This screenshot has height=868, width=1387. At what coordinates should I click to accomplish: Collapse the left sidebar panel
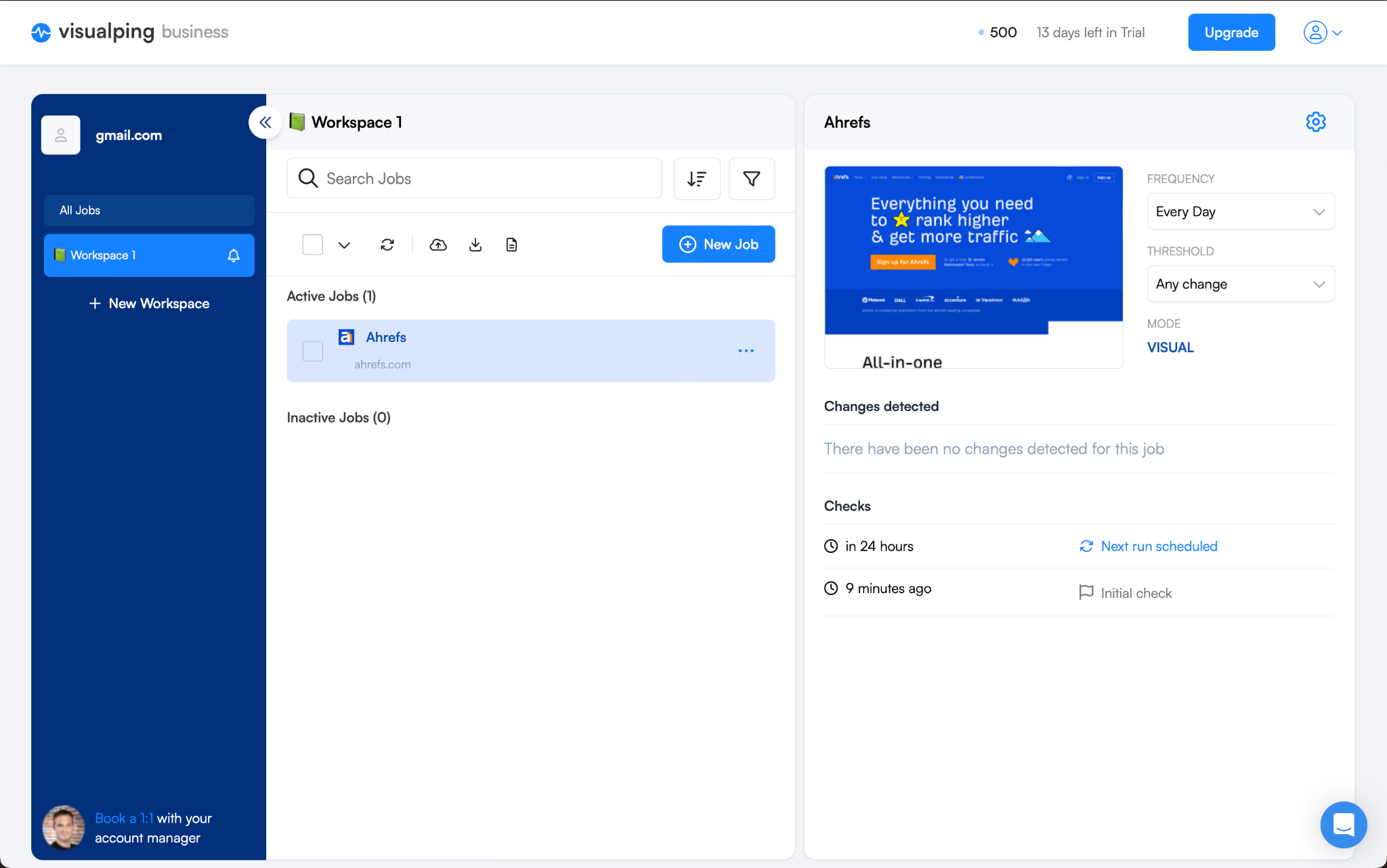pyautogui.click(x=264, y=122)
